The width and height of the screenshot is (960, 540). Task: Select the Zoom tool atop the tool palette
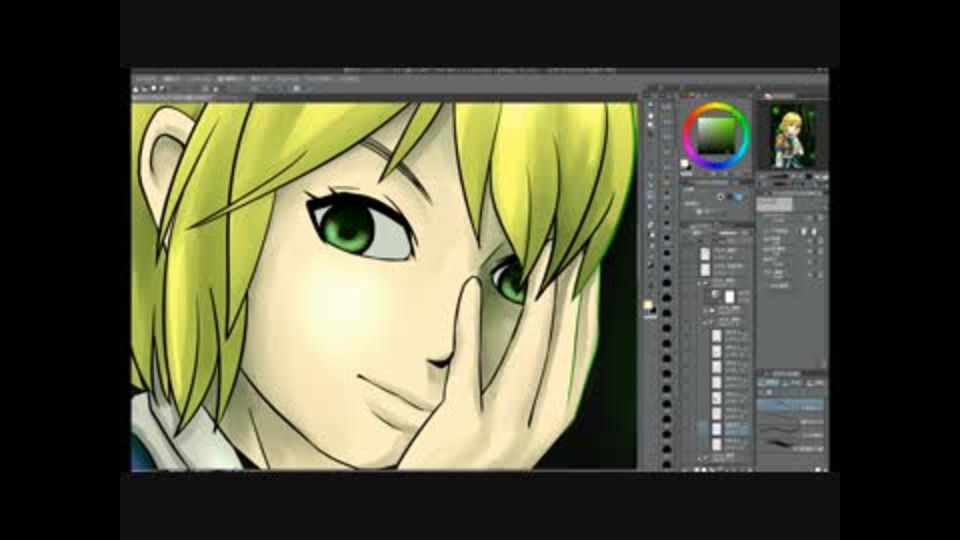tap(650, 104)
